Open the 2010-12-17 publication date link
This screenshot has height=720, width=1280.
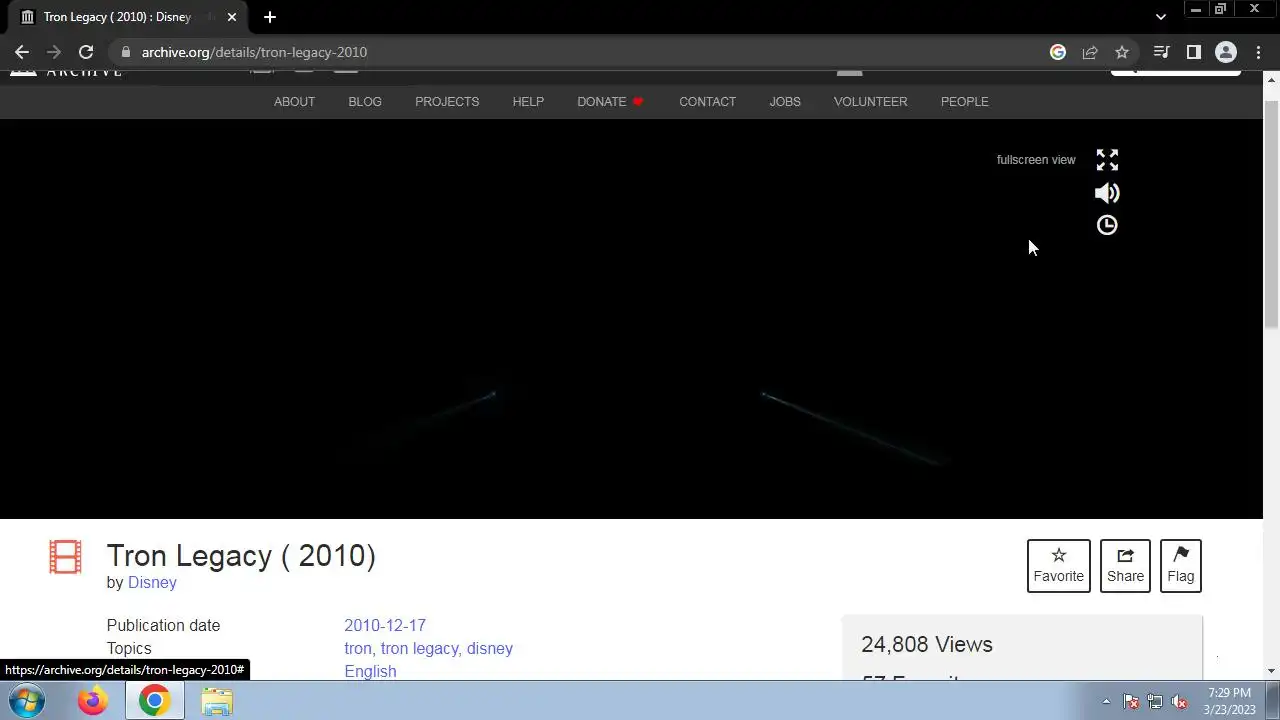pos(385,626)
